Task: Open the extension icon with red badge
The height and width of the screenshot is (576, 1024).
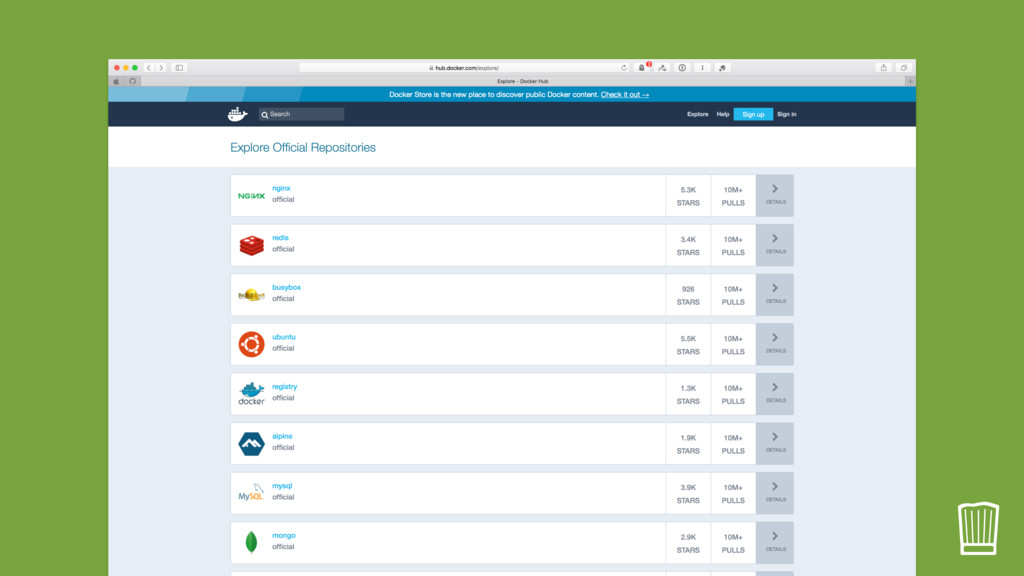Action: [x=643, y=67]
